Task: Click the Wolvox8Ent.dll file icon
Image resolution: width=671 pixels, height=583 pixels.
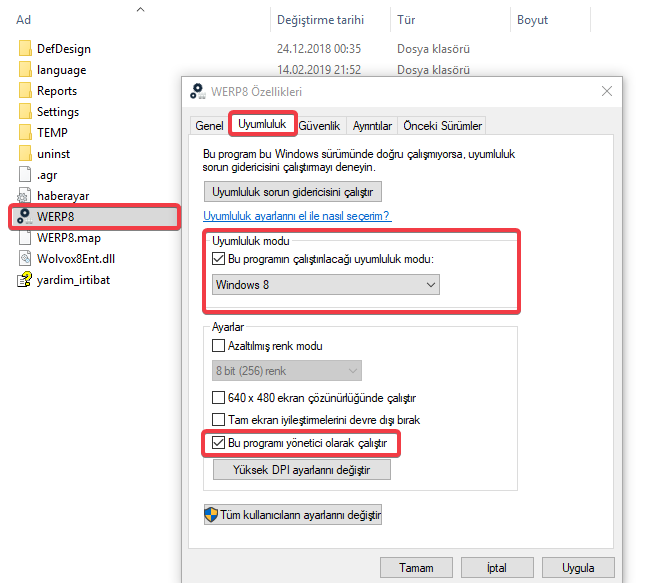Action: [x=25, y=258]
